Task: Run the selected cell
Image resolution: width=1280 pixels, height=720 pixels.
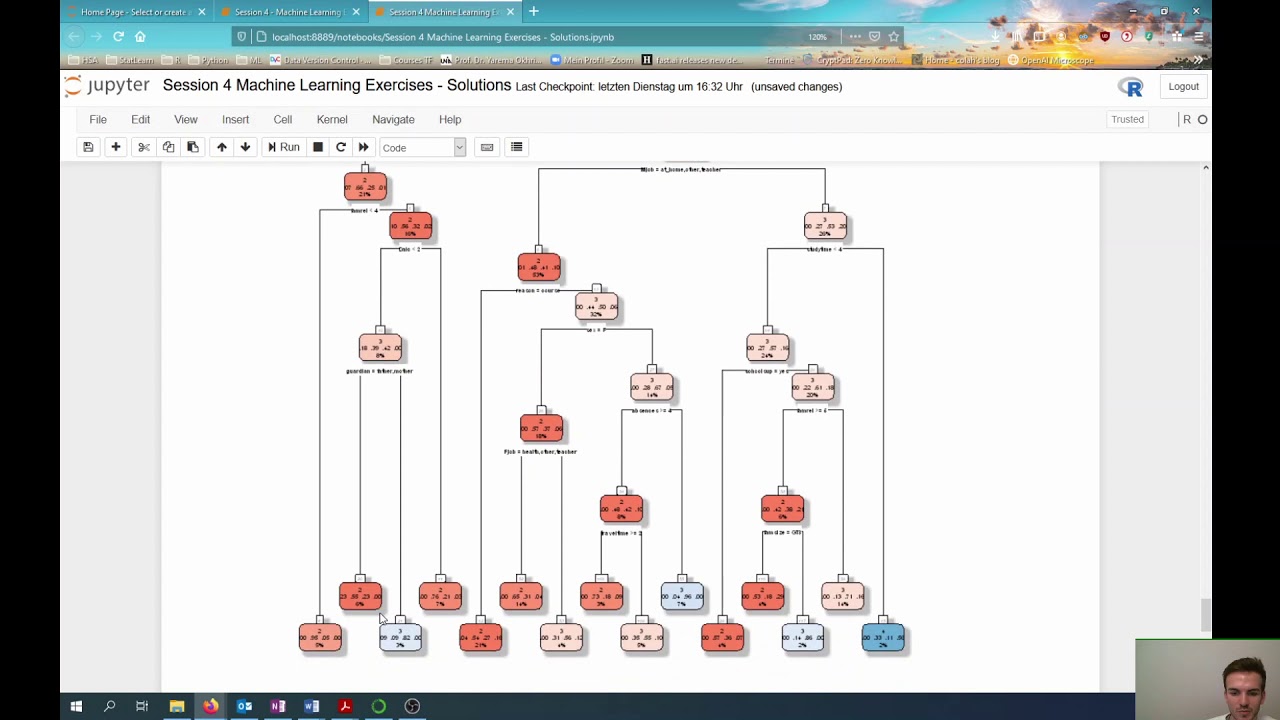Action: (x=283, y=147)
